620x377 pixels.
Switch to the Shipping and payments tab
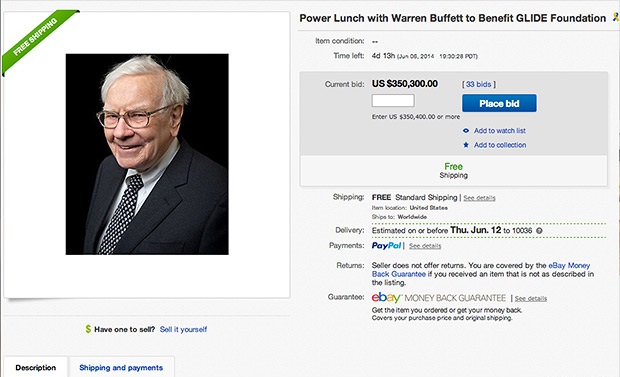121,368
